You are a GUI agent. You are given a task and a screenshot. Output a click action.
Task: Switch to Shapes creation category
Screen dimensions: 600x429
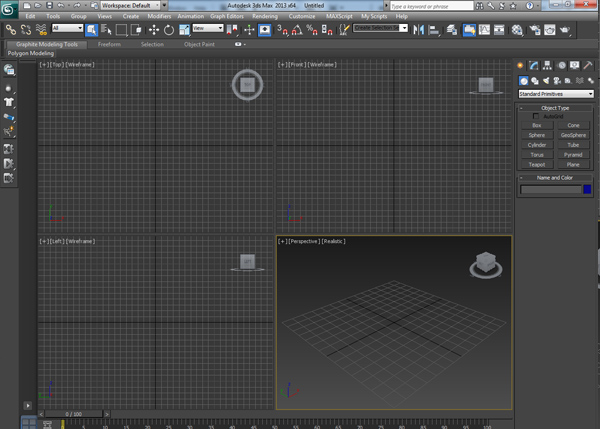535,81
